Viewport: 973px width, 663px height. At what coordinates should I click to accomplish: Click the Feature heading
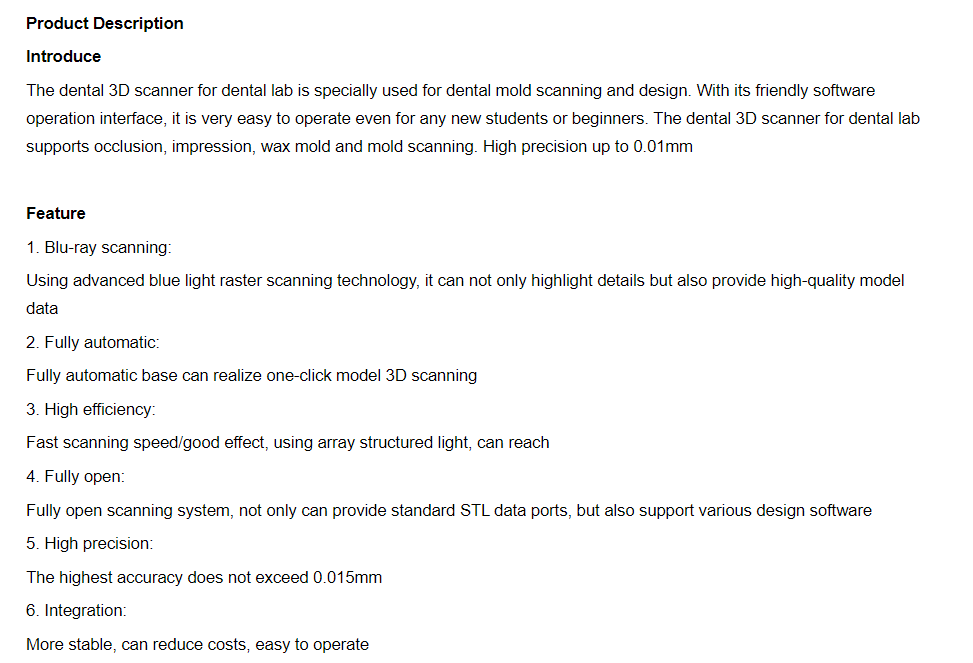56,214
